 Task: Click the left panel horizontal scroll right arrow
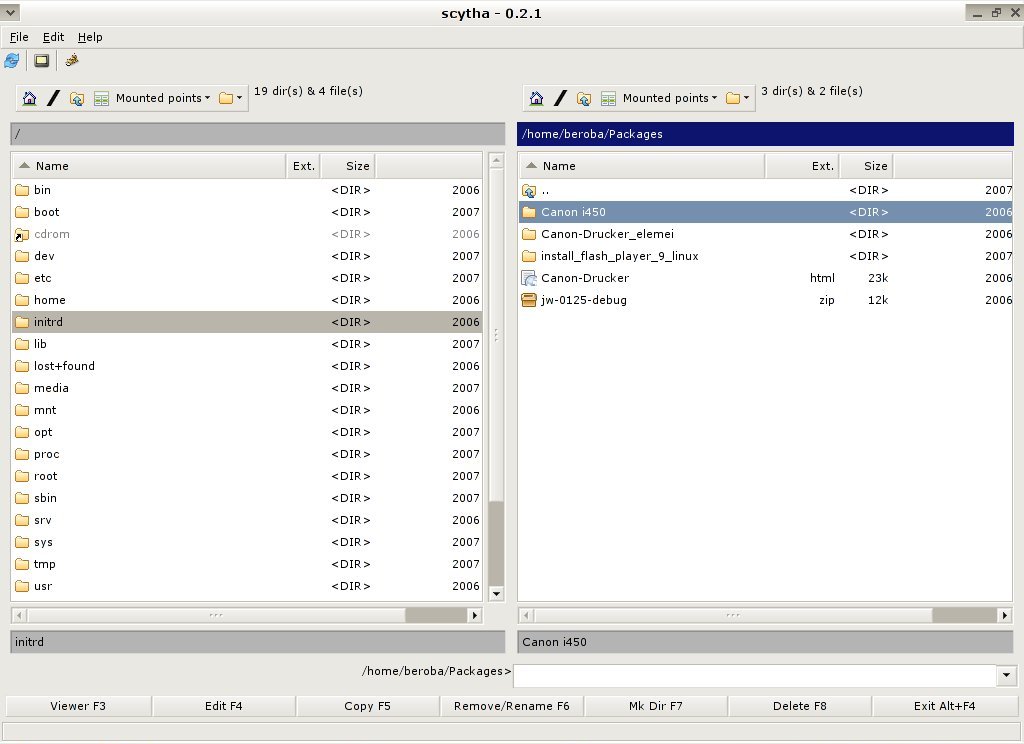(x=475, y=615)
